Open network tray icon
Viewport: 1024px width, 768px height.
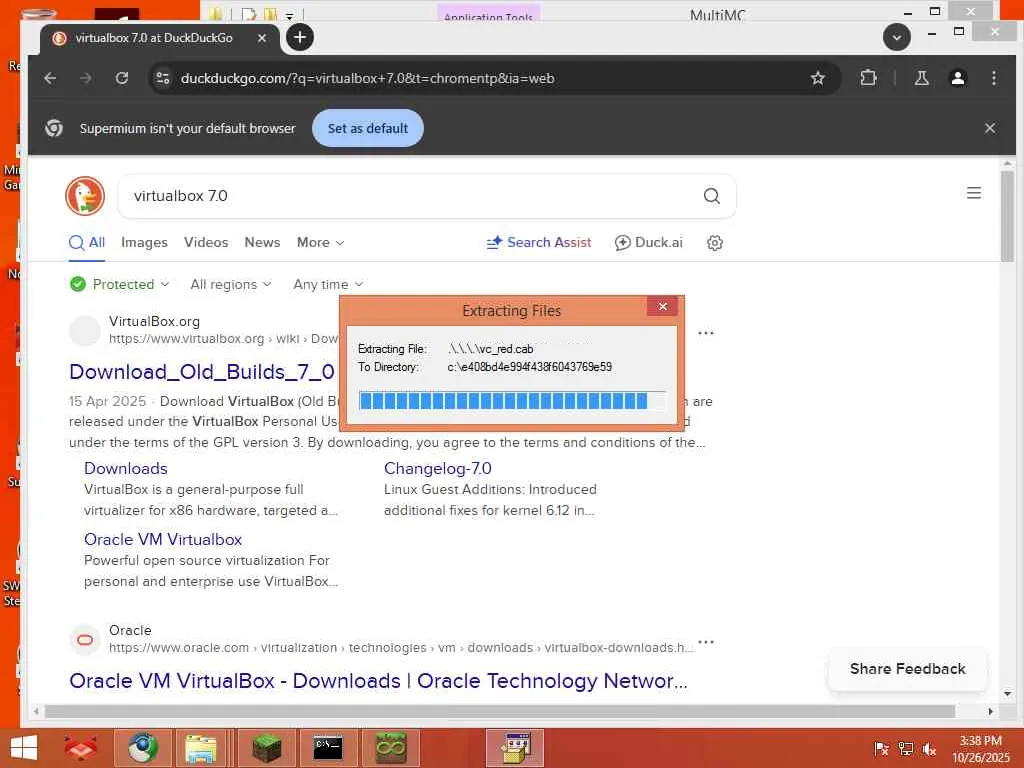pos(905,749)
